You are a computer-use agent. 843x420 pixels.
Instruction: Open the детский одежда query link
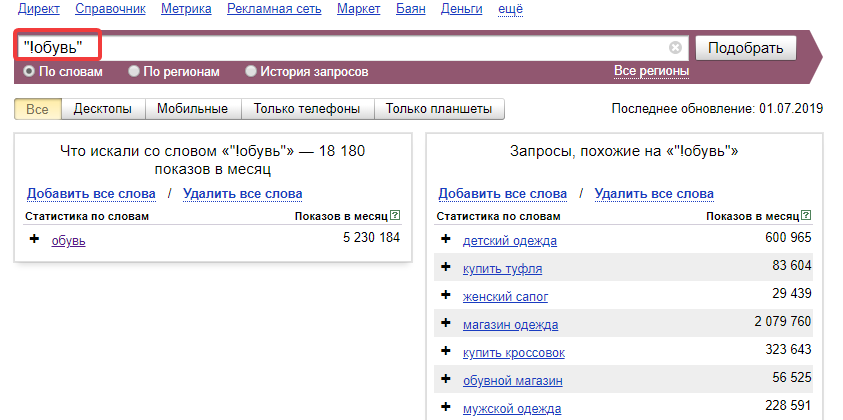pyautogui.click(x=510, y=240)
